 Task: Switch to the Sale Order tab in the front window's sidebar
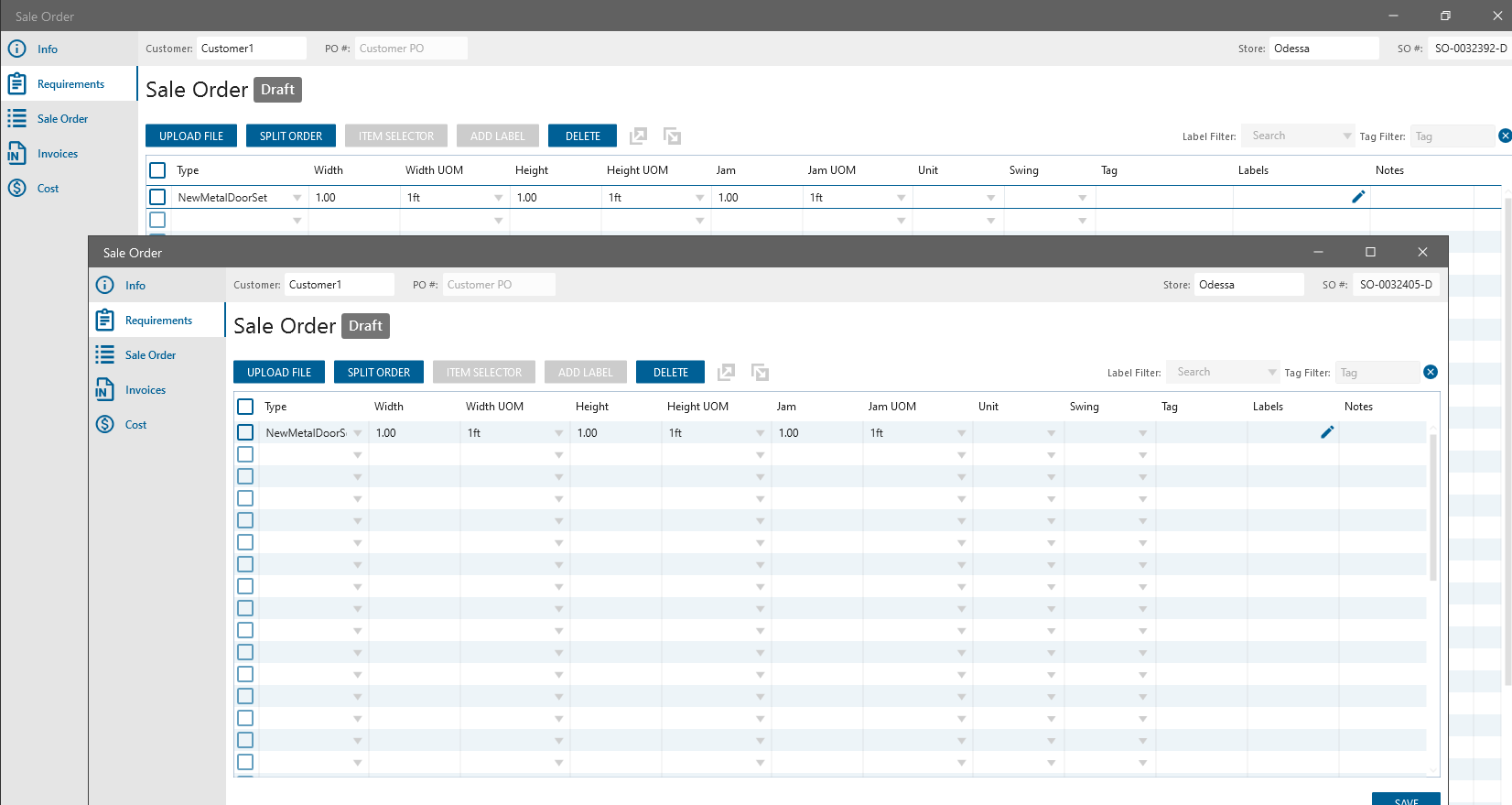click(x=150, y=355)
